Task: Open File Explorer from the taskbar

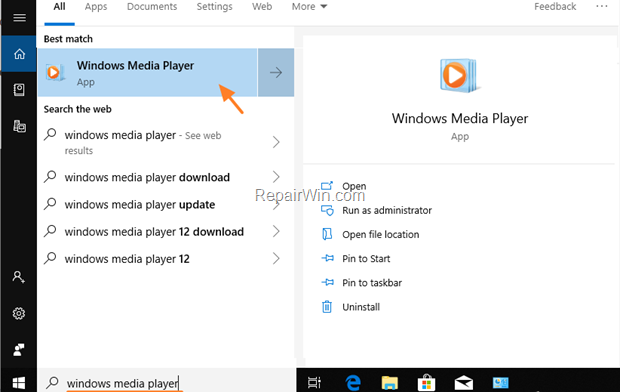Action: (389, 383)
